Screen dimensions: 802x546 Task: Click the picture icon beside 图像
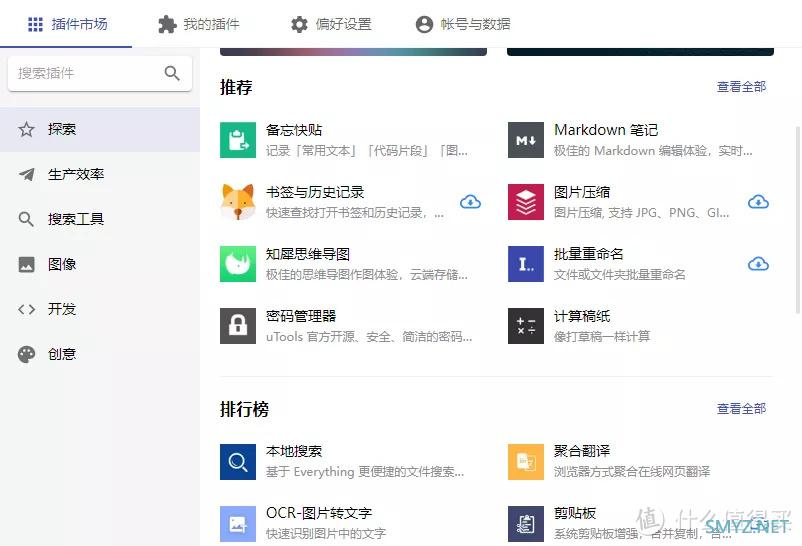(26, 265)
